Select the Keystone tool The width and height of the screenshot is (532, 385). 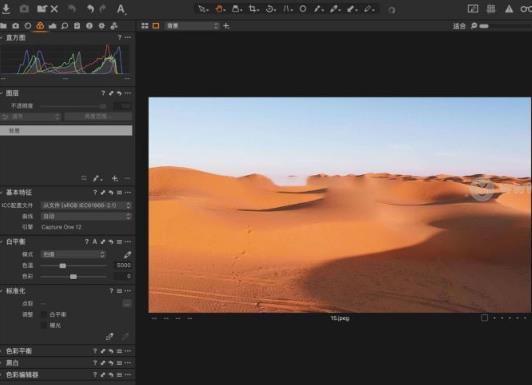coord(287,9)
